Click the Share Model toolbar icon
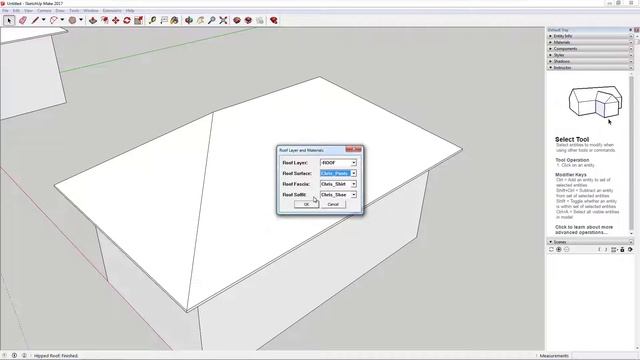The height and width of the screenshot is (360, 640). [248, 20]
